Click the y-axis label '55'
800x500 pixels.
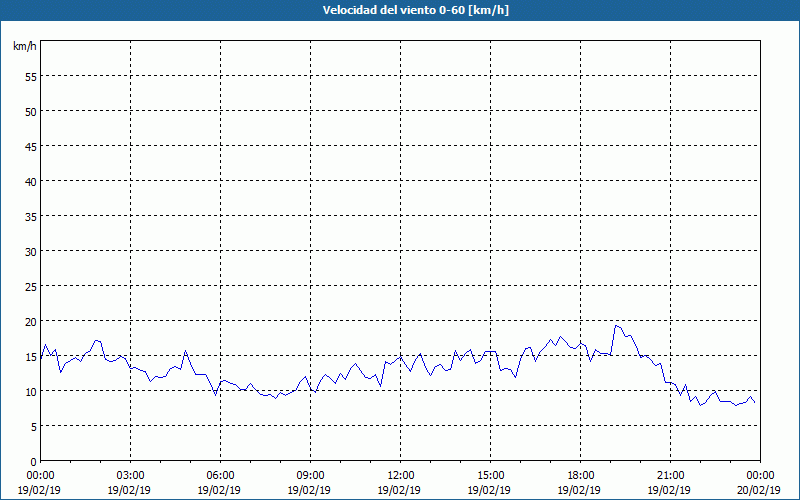[x=31, y=77]
